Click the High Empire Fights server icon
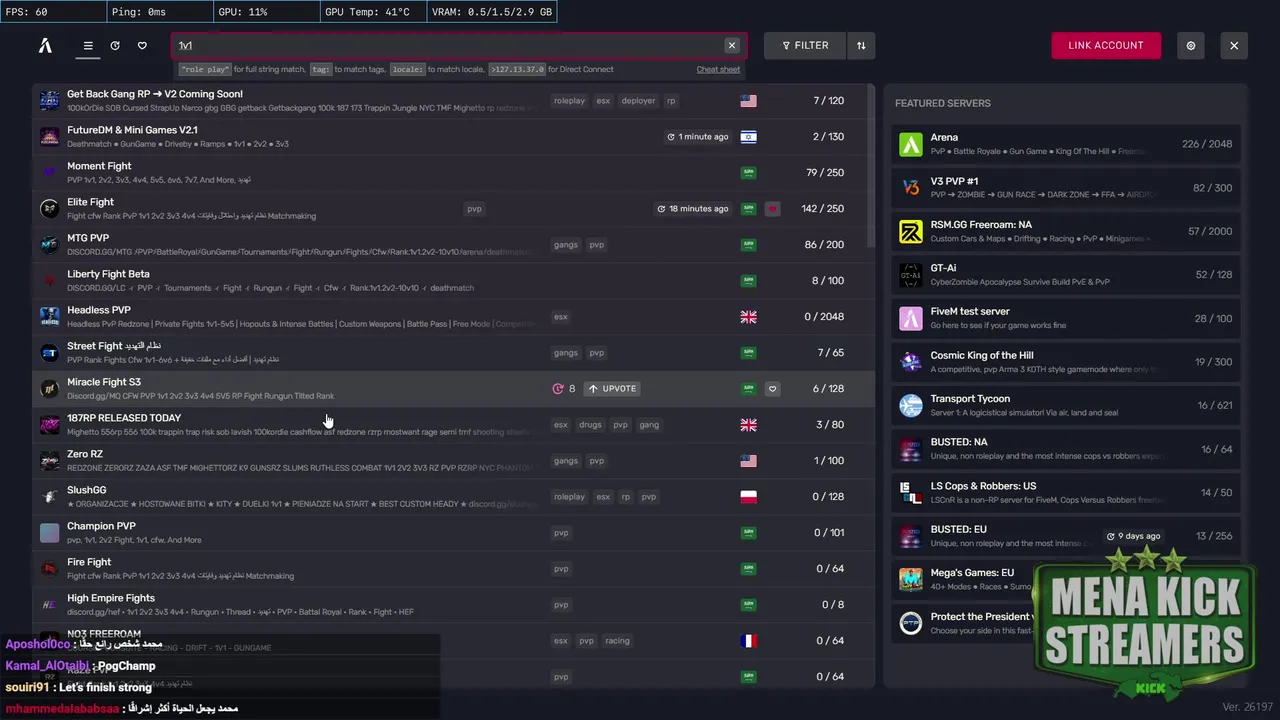 [49, 605]
